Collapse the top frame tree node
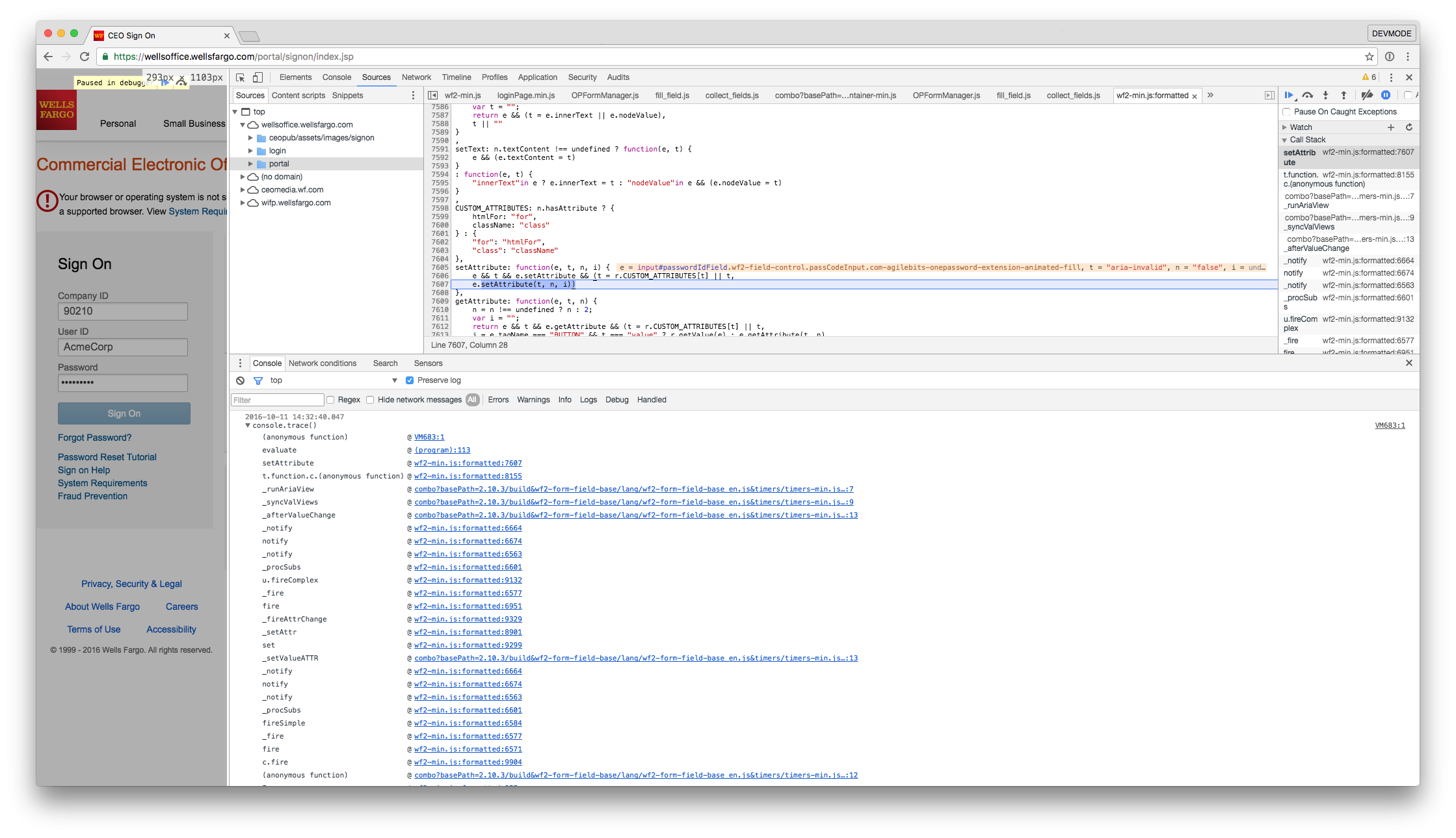 click(x=235, y=112)
